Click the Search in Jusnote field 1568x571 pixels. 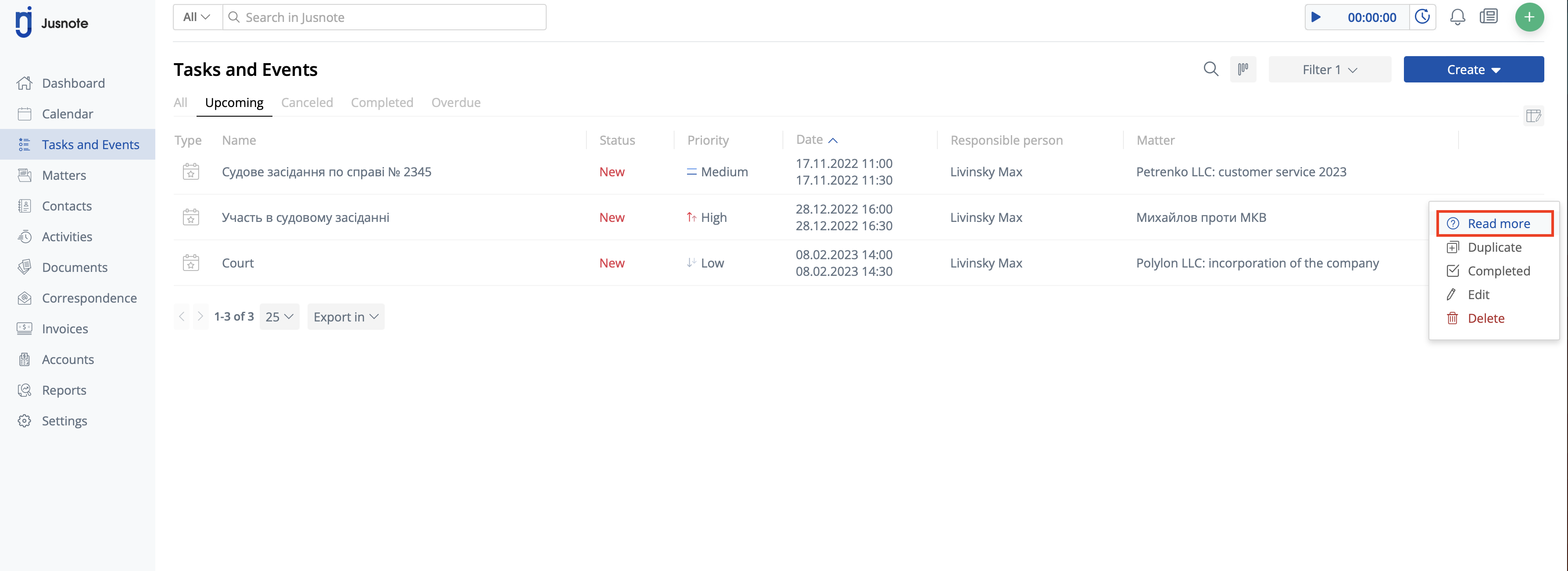click(x=385, y=17)
